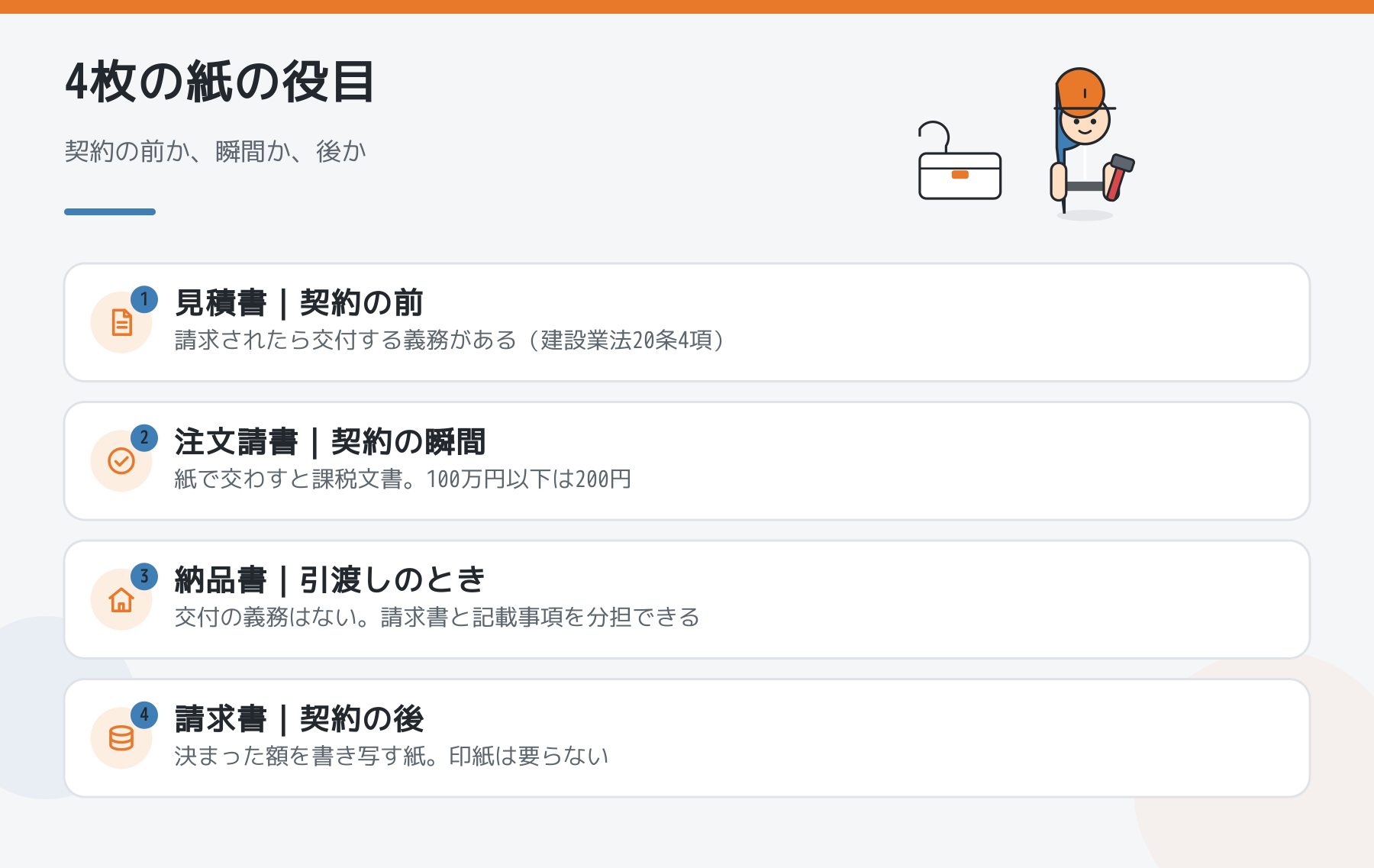
Task: Click the coin stack icon beside 請求書
Action: click(121, 738)
